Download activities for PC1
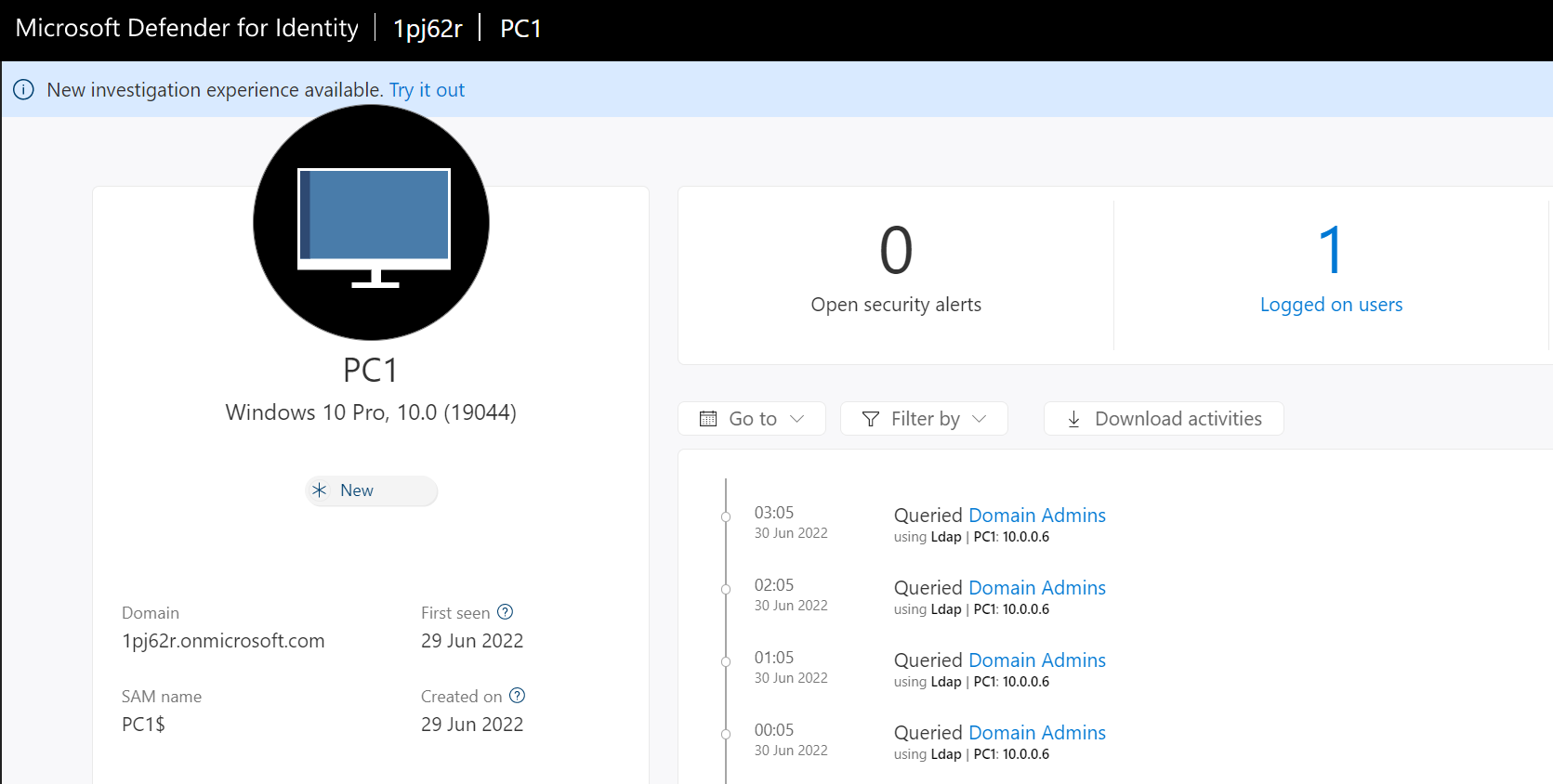Image resolution: width=1553 pixels, height=784 pixels. click(1164, 419)
